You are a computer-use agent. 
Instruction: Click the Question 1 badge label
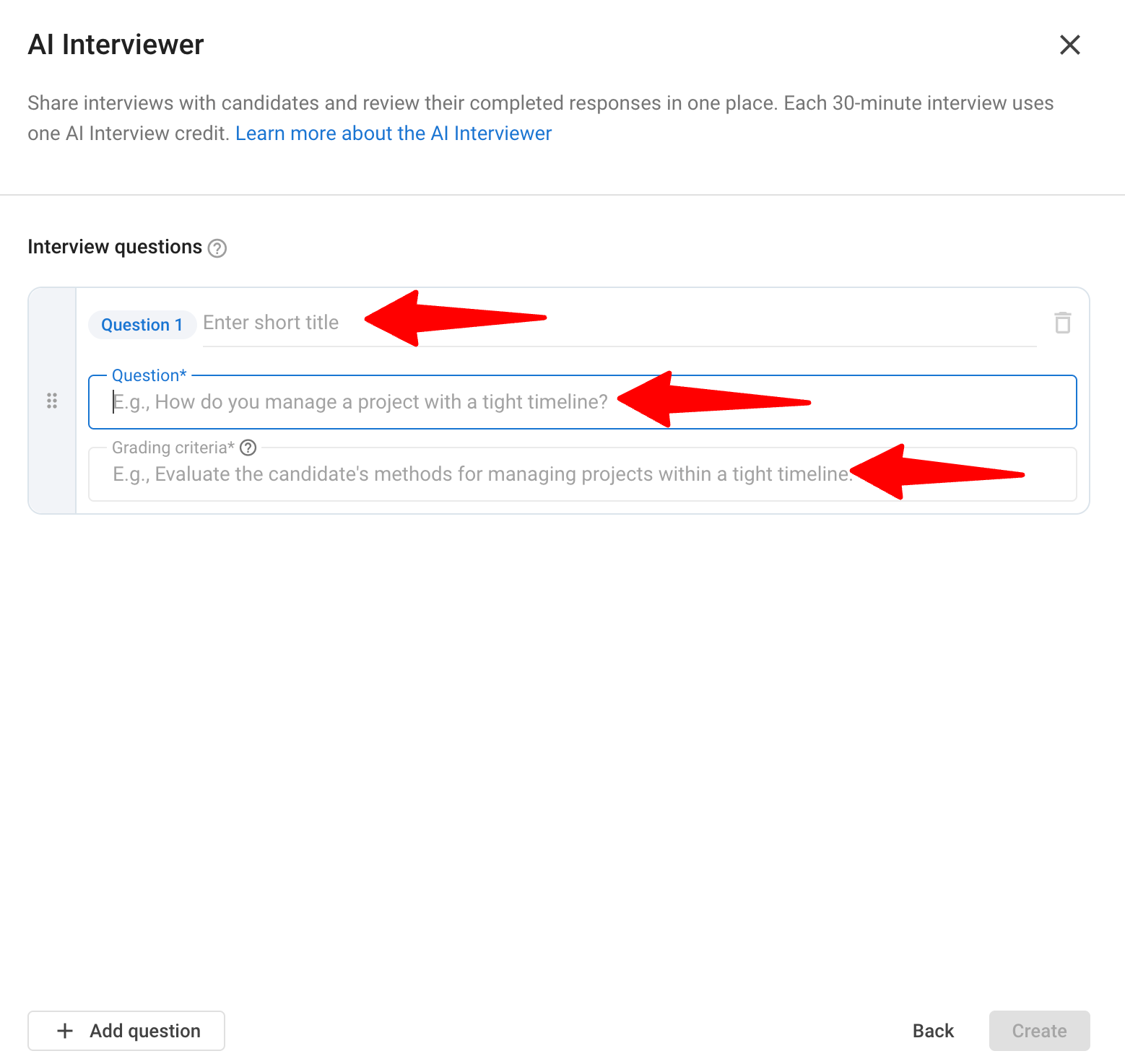click(x=142, y=325)
